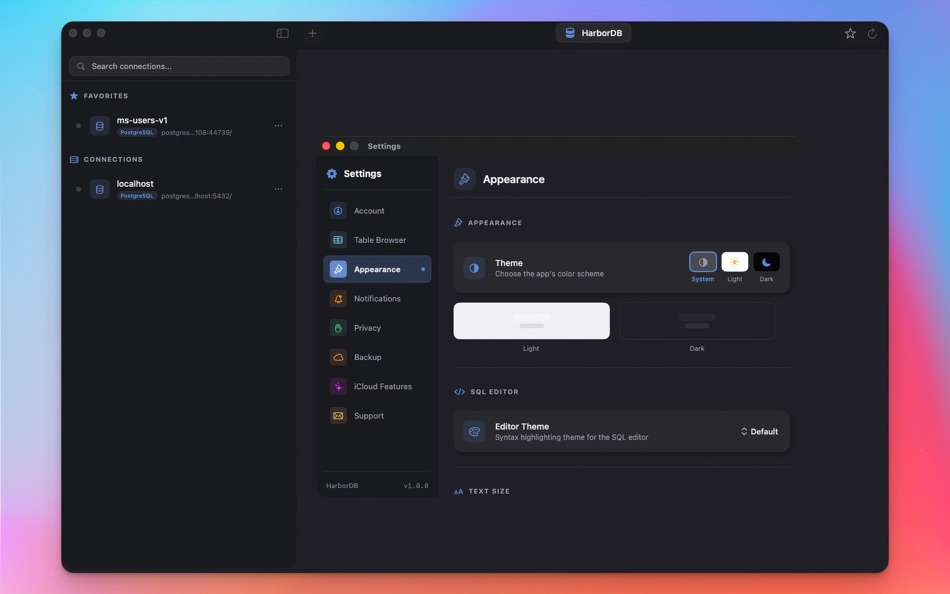This screenshot has height=594, width=950.
Task: Select the Table Browser icon in Settings
Action: (x=339, y=240)
